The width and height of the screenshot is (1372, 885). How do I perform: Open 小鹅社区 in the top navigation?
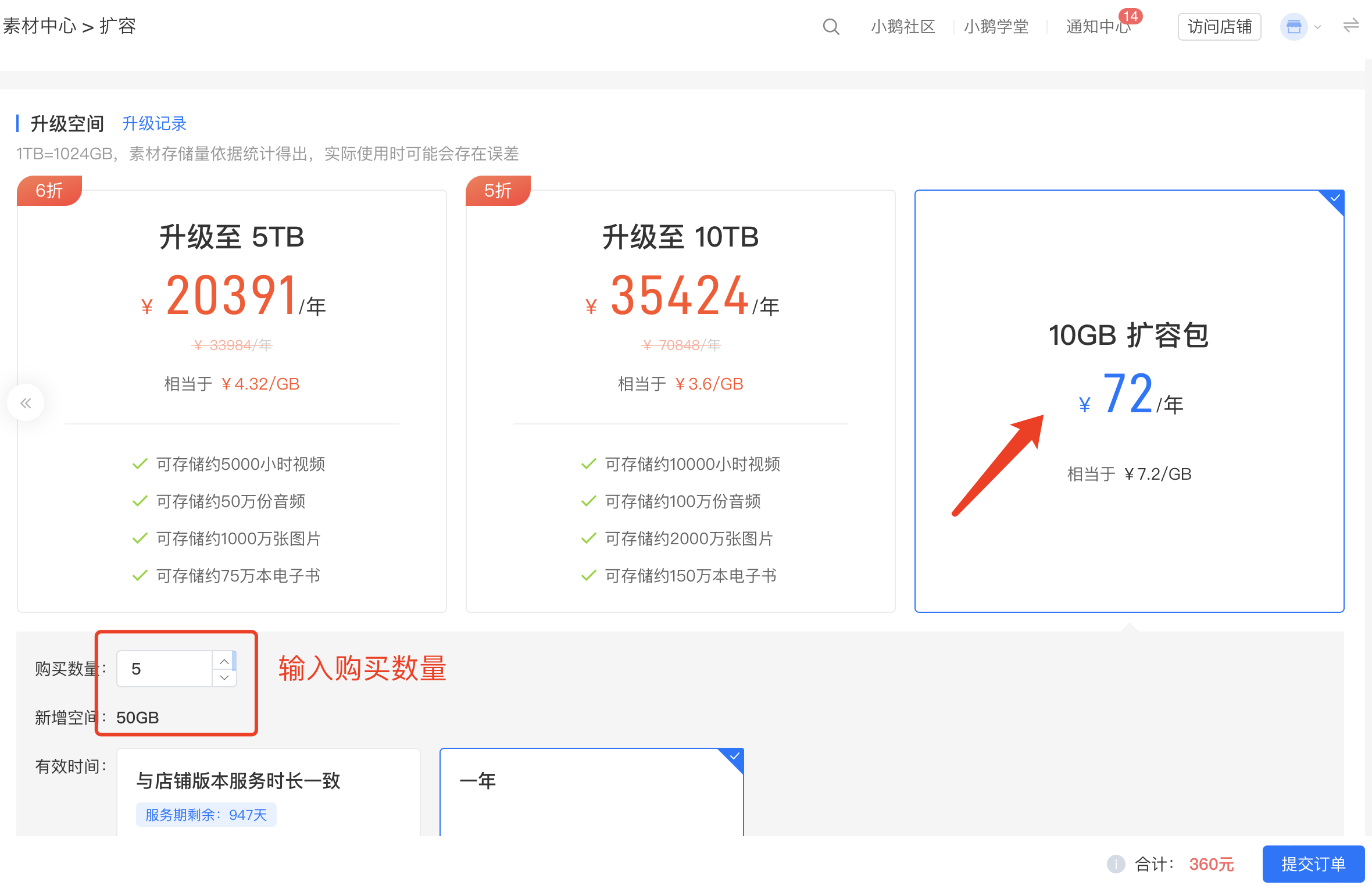[x=903, y=27]
